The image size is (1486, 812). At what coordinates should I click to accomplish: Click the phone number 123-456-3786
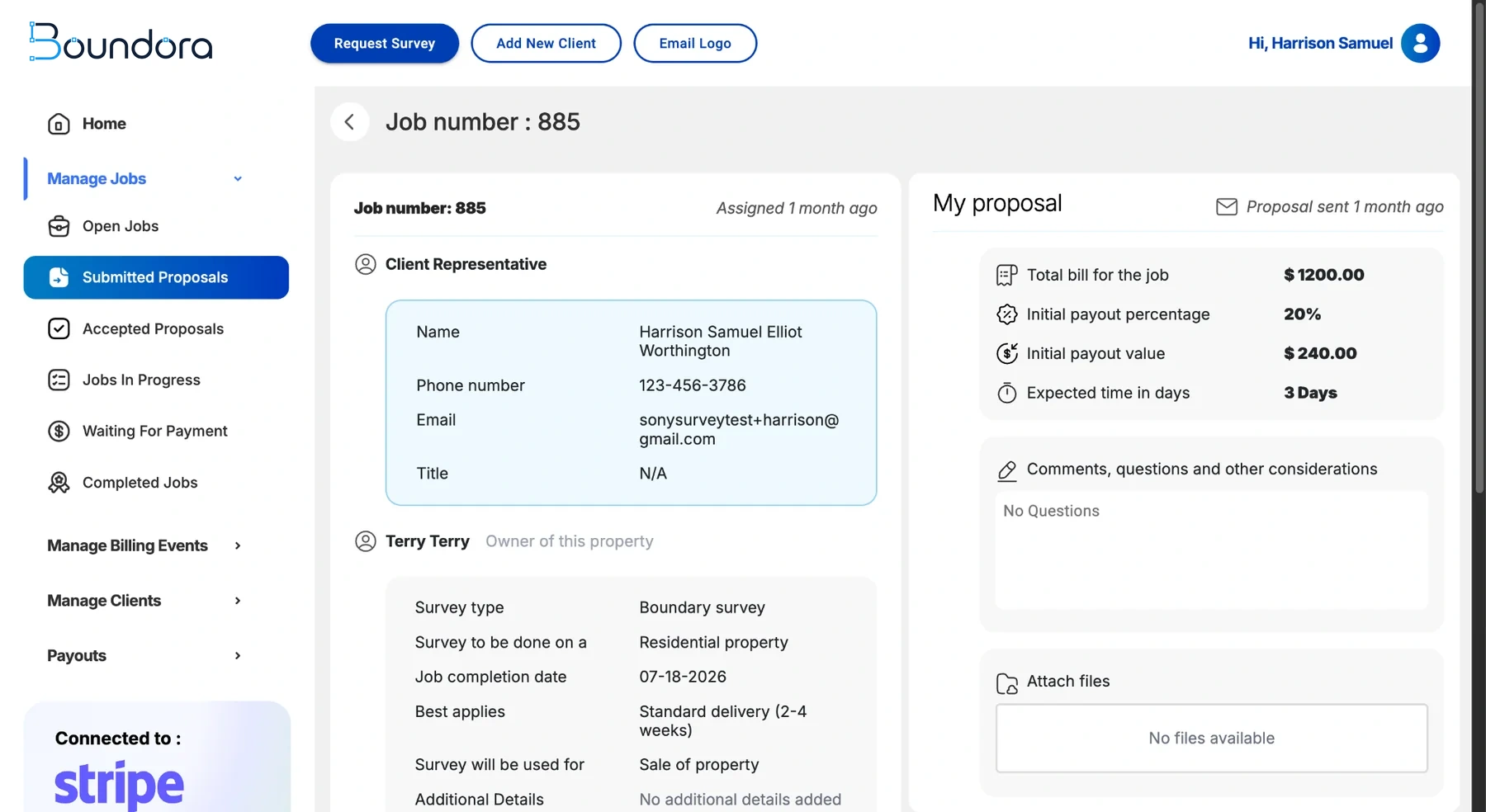pos(693,385)
